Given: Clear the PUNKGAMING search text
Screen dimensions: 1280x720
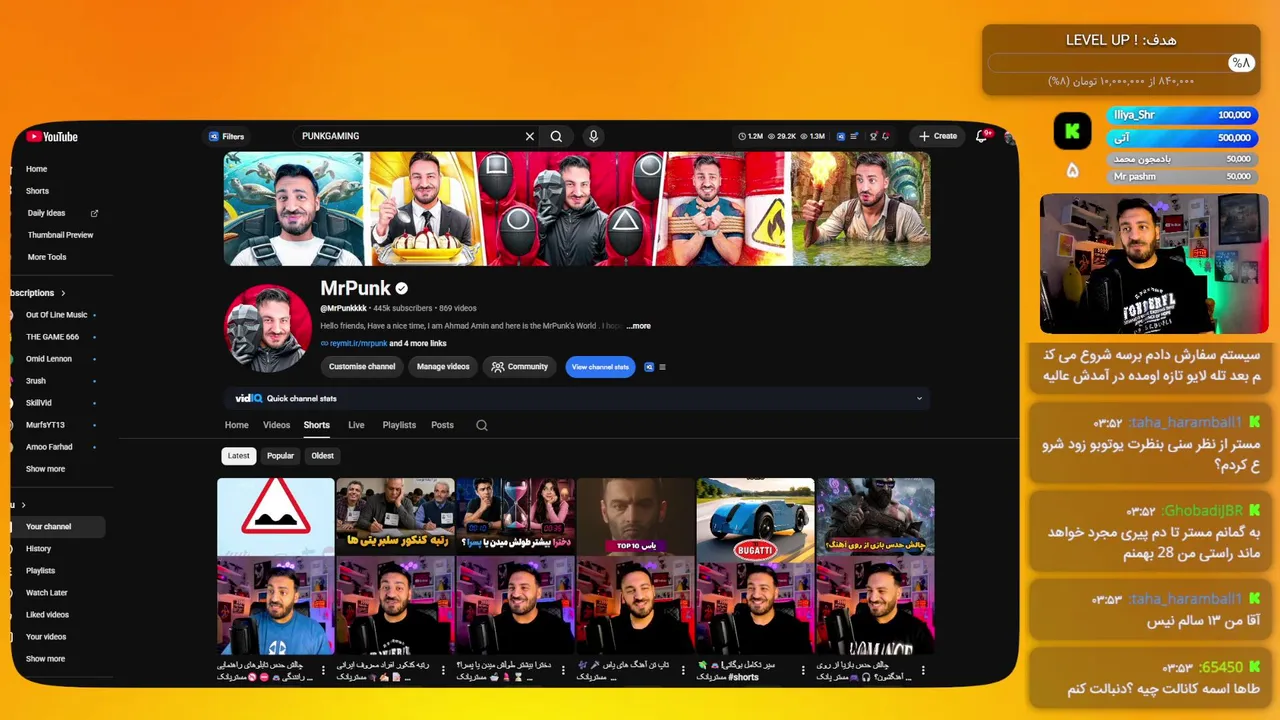Looking at the screenshot, I should [x=530, y=136].
